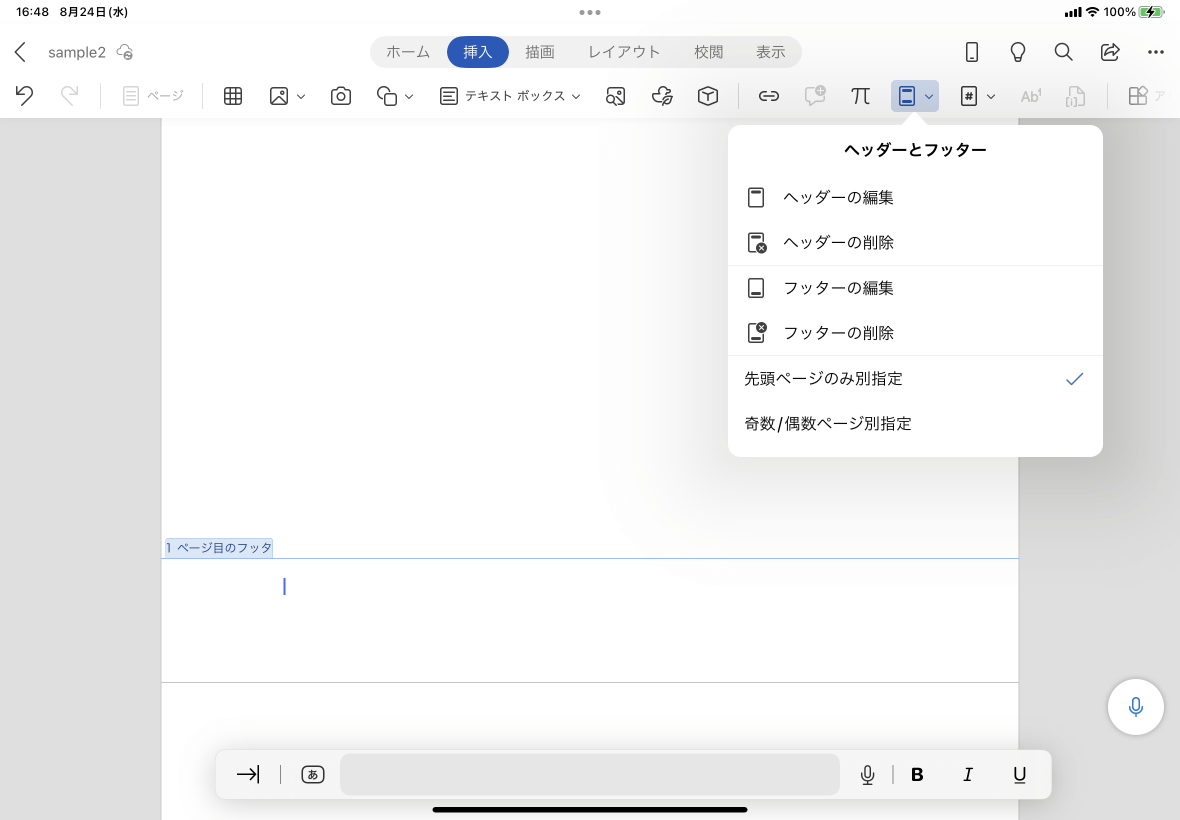Open the 描画 tab
Viewport: 1180px width, 820px height.
(540, 52)
